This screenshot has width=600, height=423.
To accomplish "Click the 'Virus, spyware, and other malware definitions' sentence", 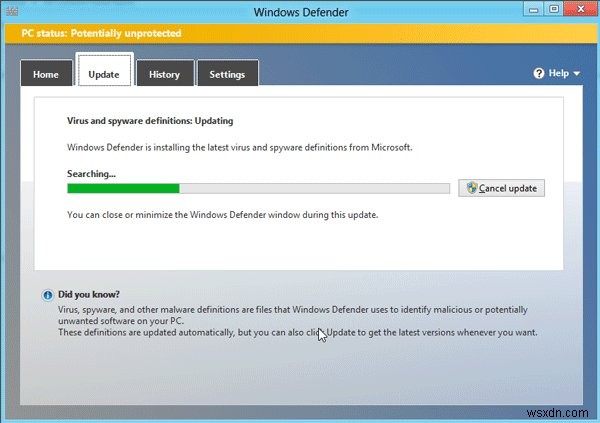I will (293, 315).
